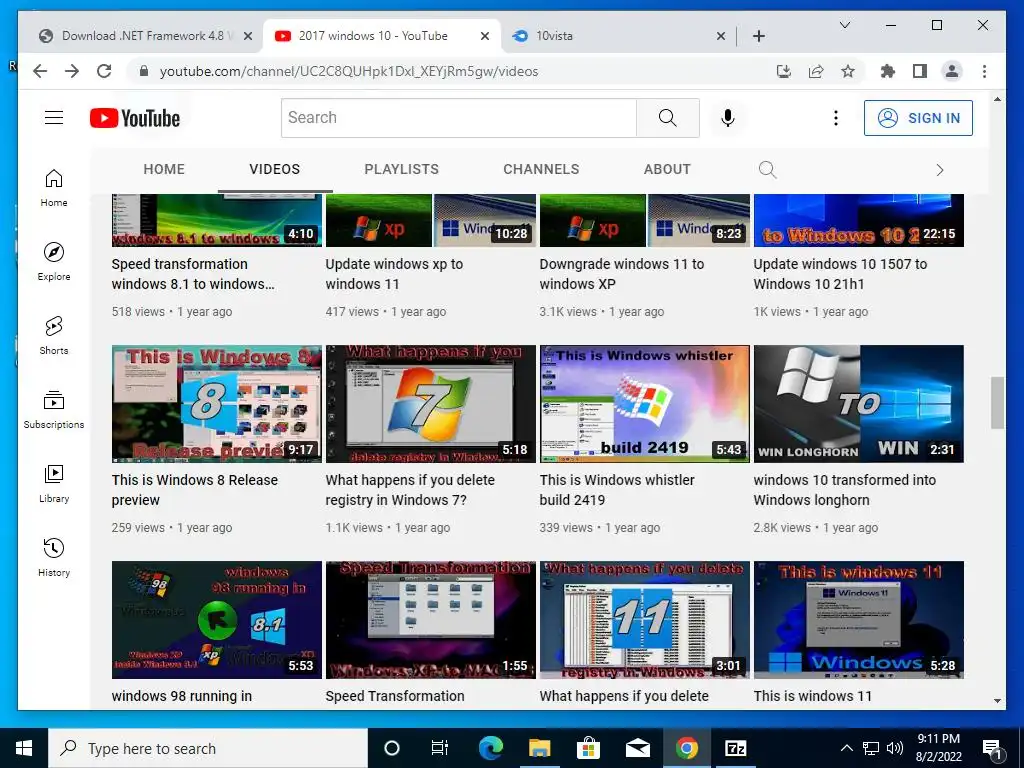Open 7-Zip from the taskbar
Screen dimensions: 1024x768
point(735,748)
